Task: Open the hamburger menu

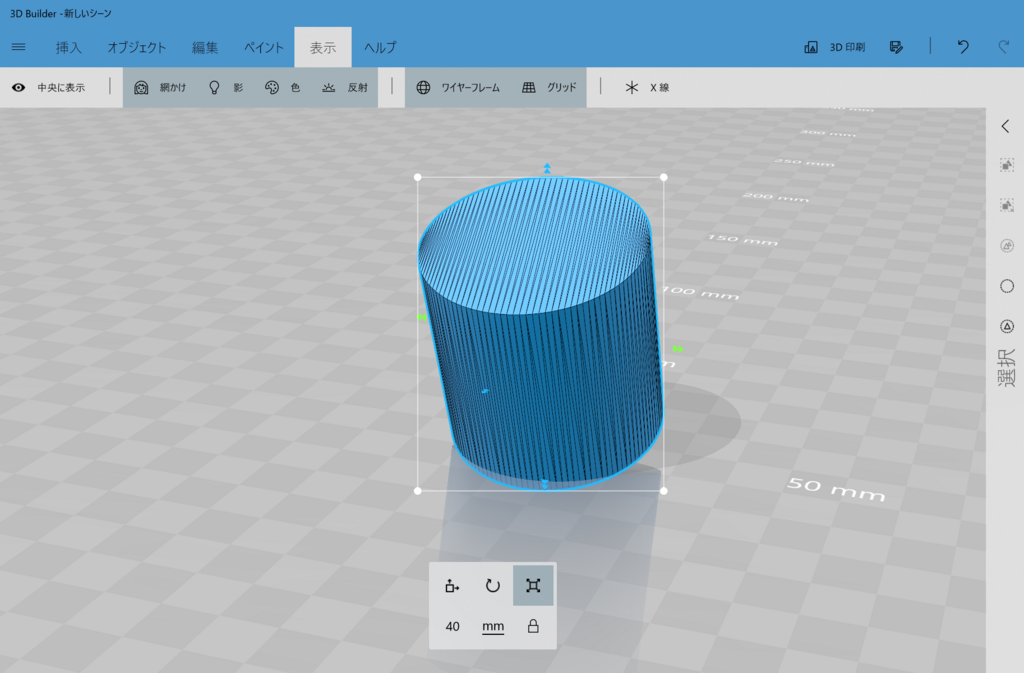Action: pos(18,47)
